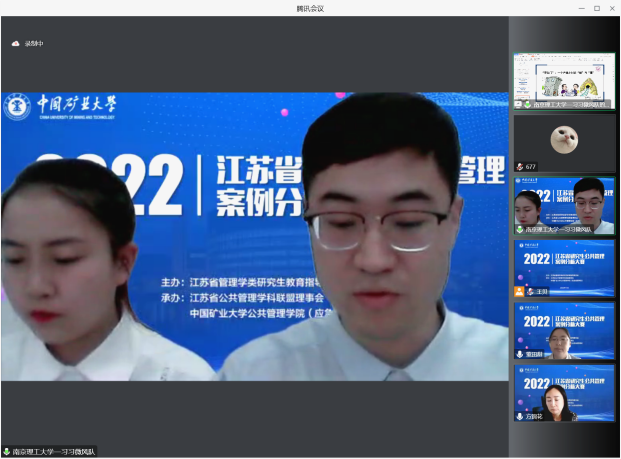The width and height of the screenshot is (621, 459).
Task: Click the 录制中 recording label
Action: click(x=34, y=44)
